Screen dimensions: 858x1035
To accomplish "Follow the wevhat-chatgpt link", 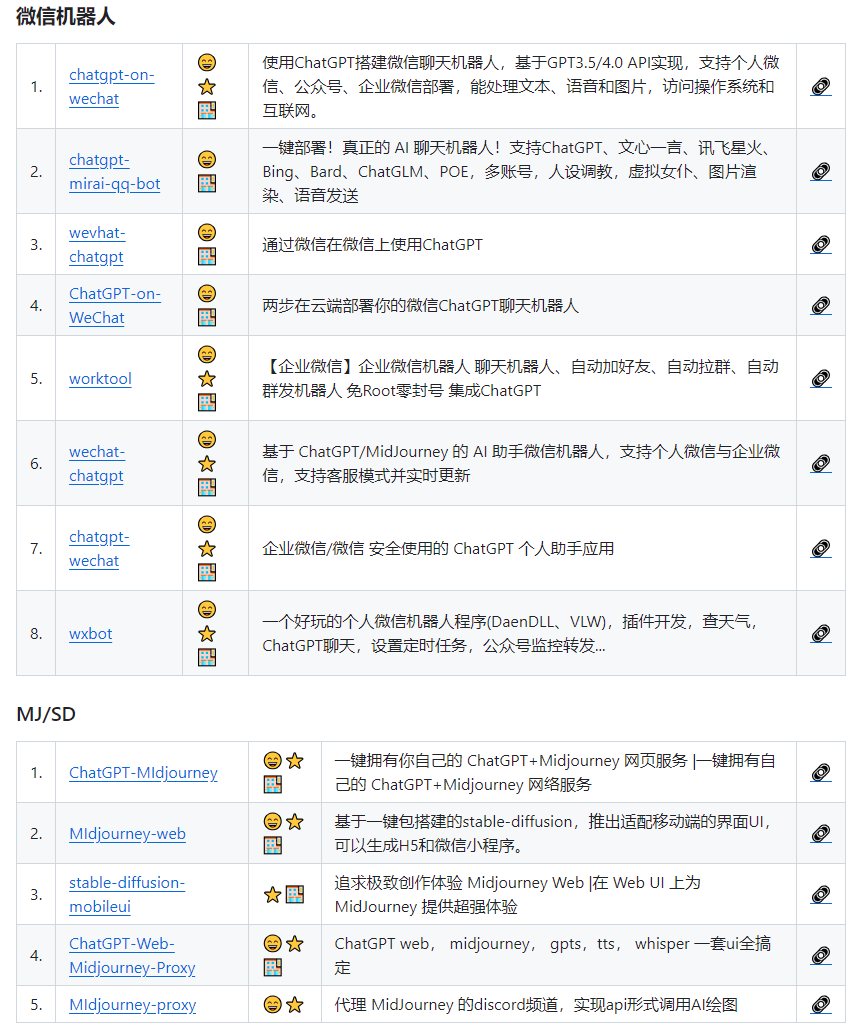I will (x=97, y=245).
